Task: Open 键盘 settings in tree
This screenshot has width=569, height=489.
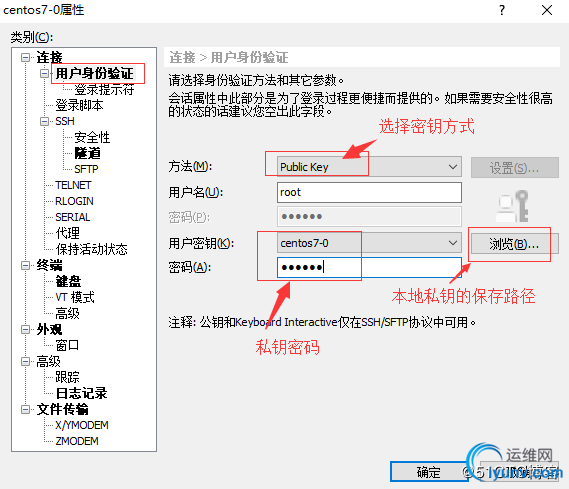Action: 68,281
